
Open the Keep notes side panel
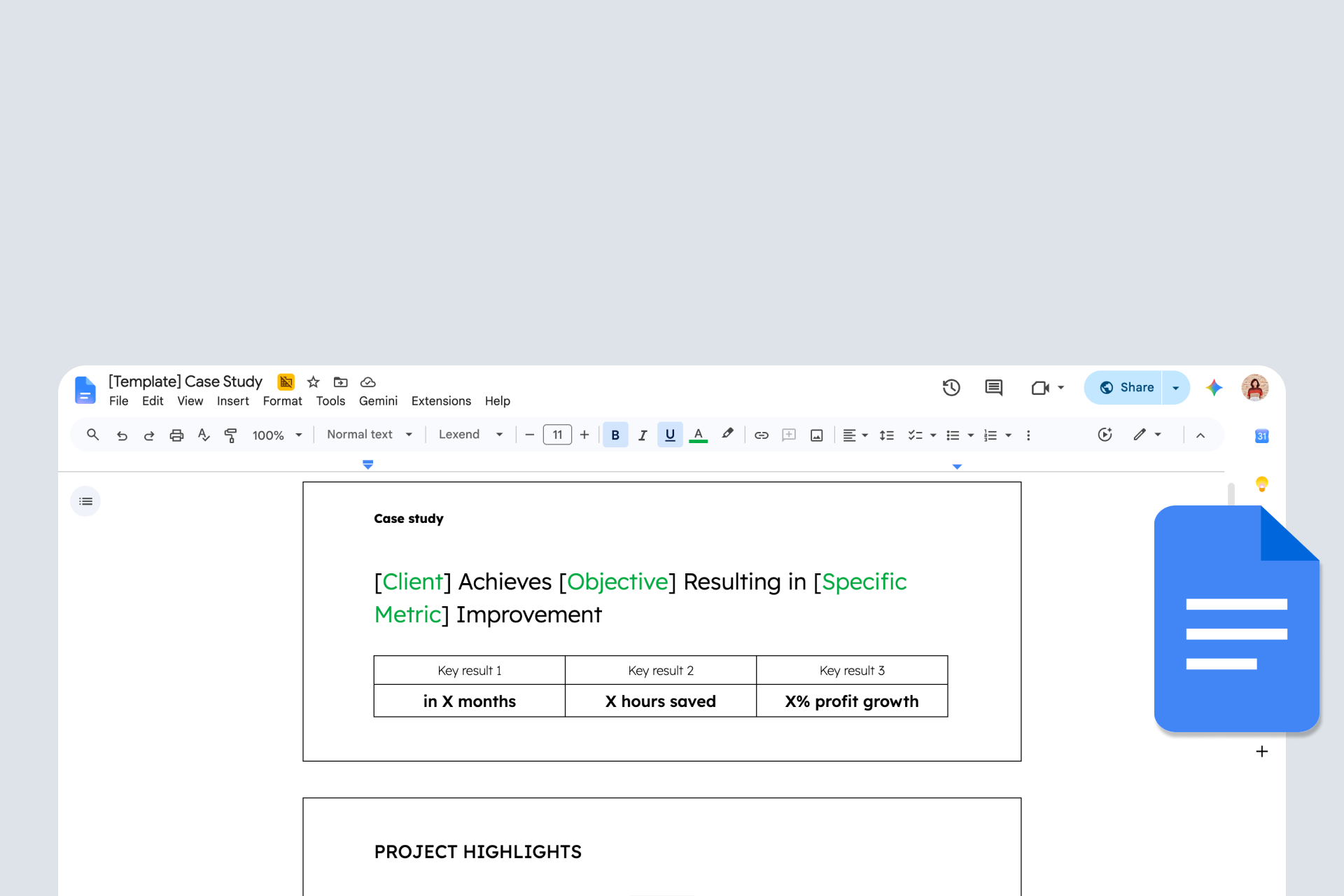[x=1261, y=484]
